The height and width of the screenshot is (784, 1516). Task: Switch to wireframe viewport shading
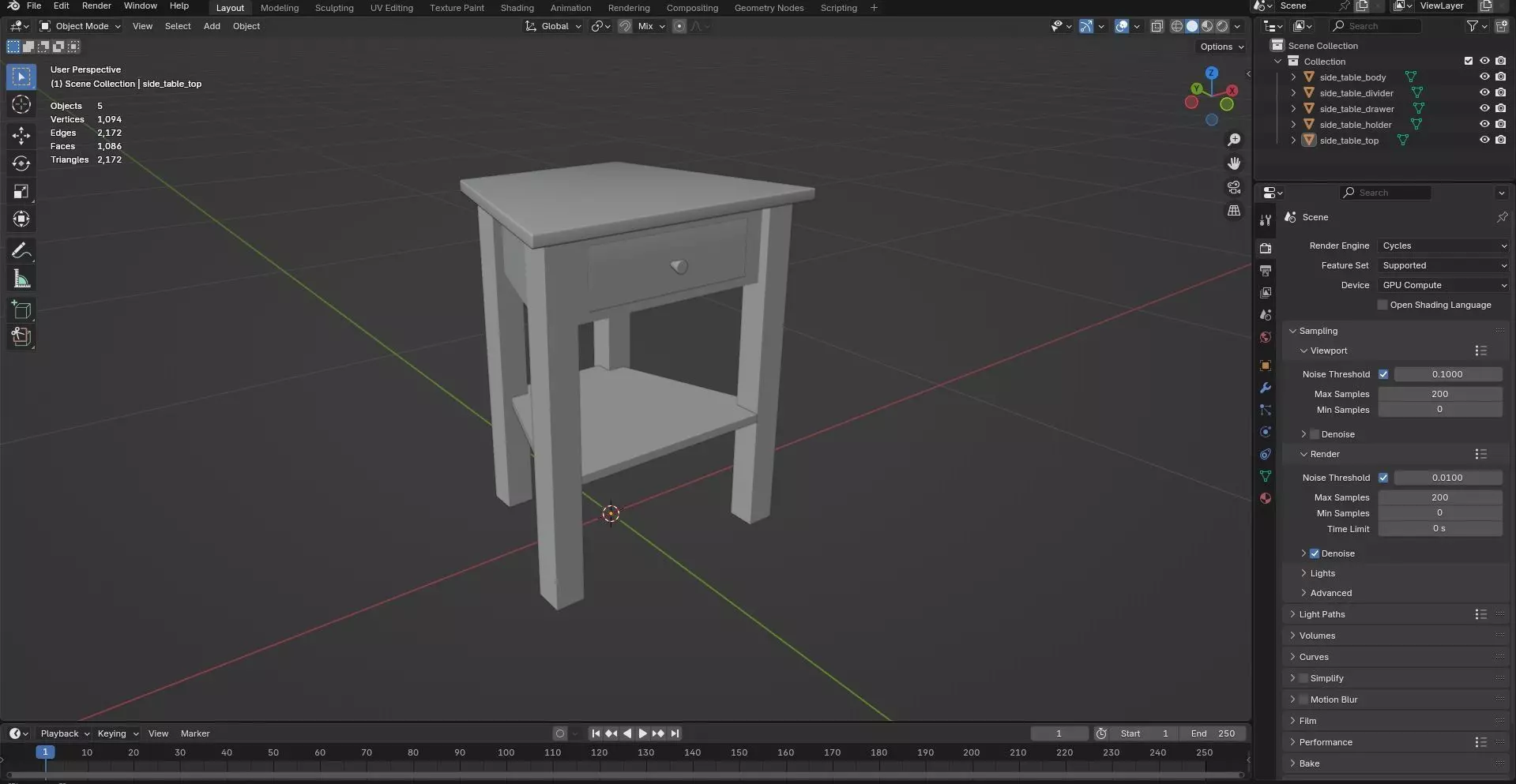[x=1177, y=26]
